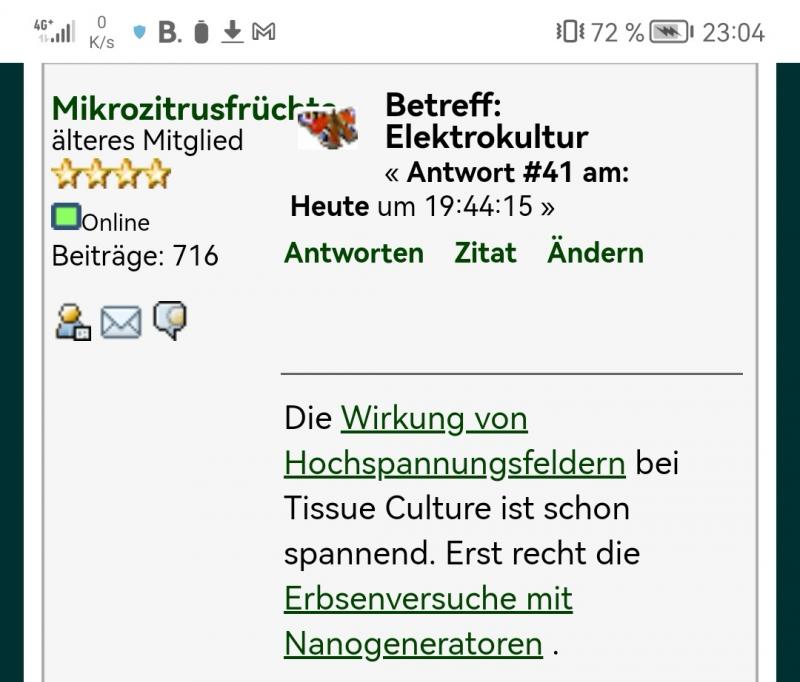Tap the 23:04 clock in status bar
Screen dimensions: 800x682
[x=733, y=32]
